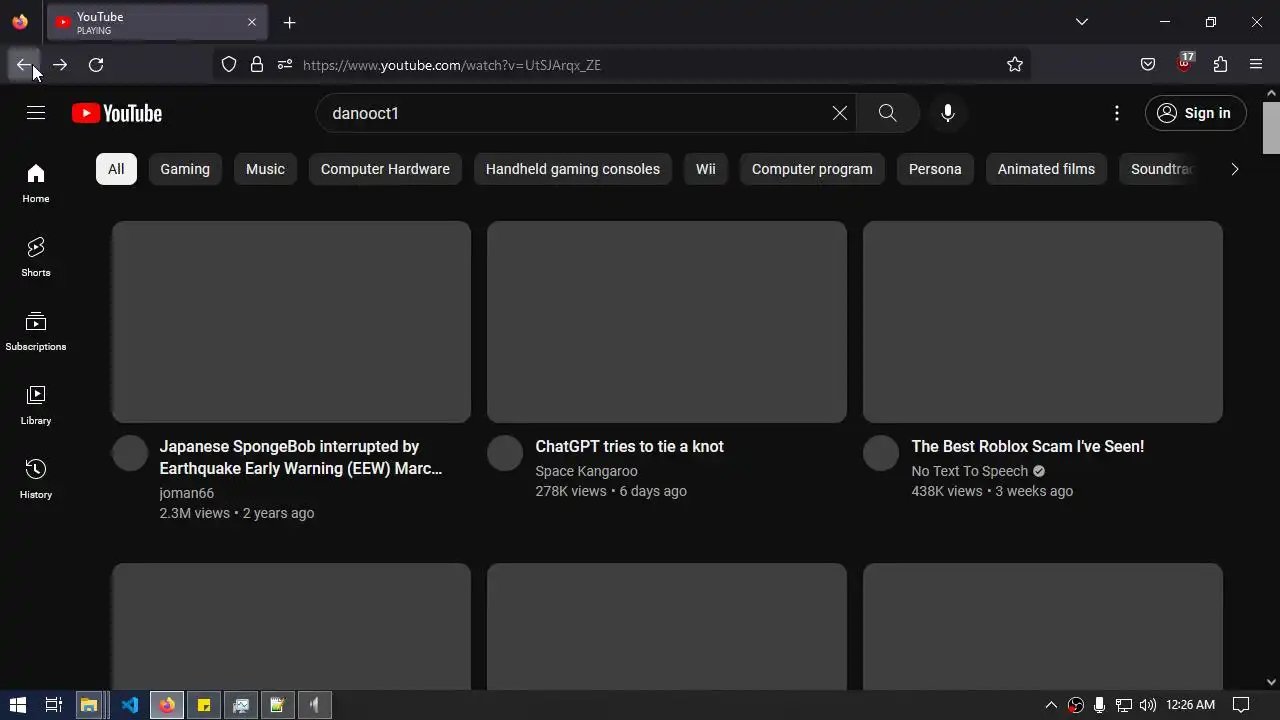Image resolution: width=1280 pixels, height=720 pixels.
Task: Open File Explorer from the taskbar
Action: [x=89, y=705]
